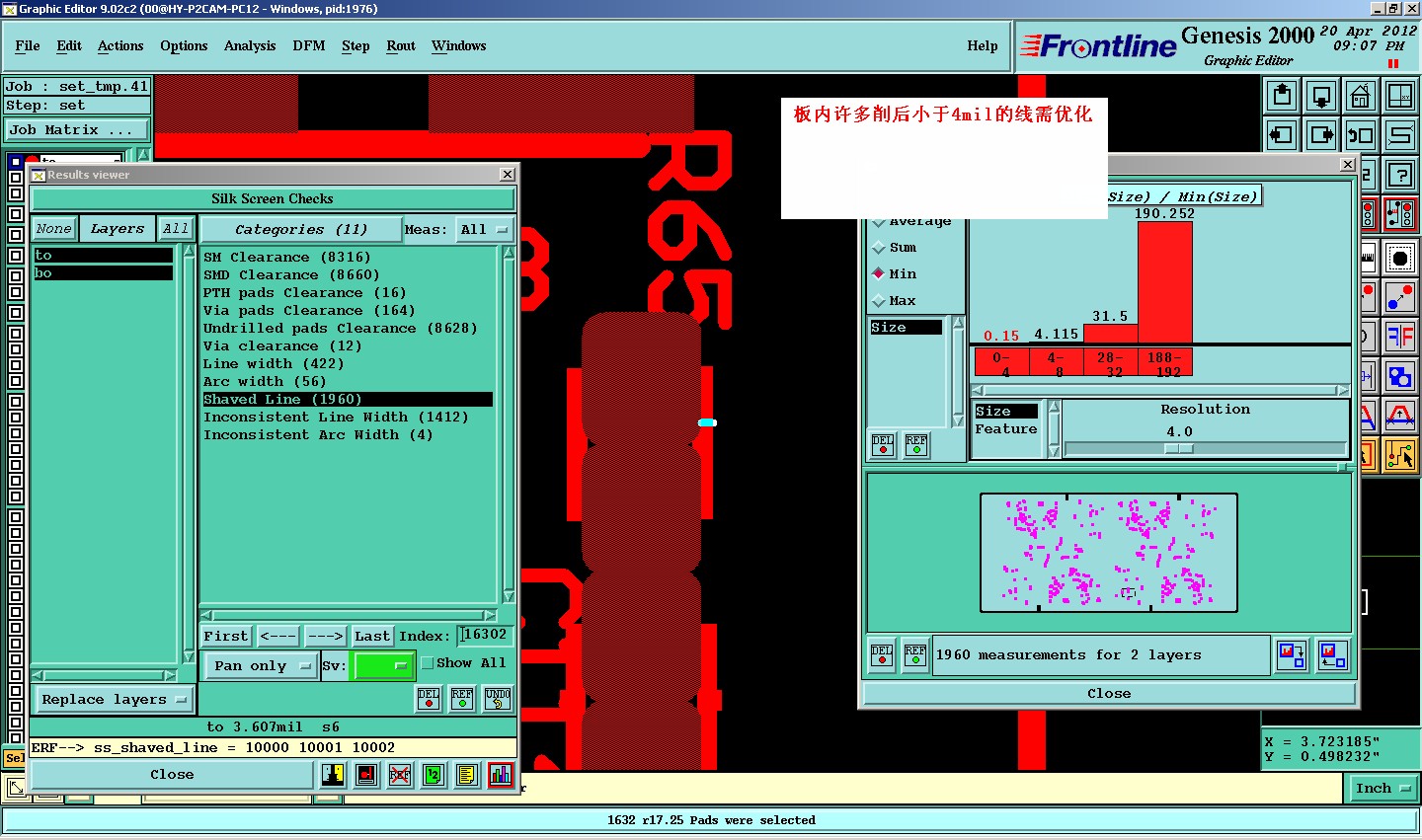This screenshot has height=840, width=1422.
Task: Open the Job Matrix selector
Action: 77,130
